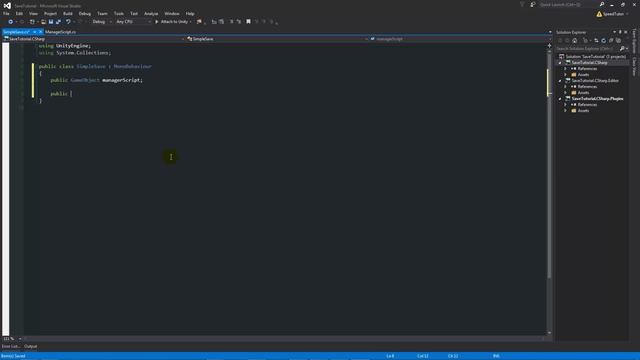
Task: Open the Output panel tab
Action: pos(31,346)
